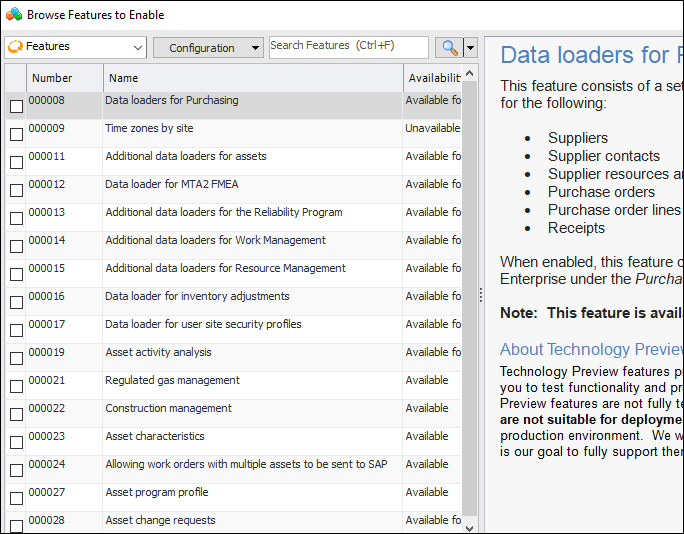Click the magnifier search icon button

(x=449, y=48)
